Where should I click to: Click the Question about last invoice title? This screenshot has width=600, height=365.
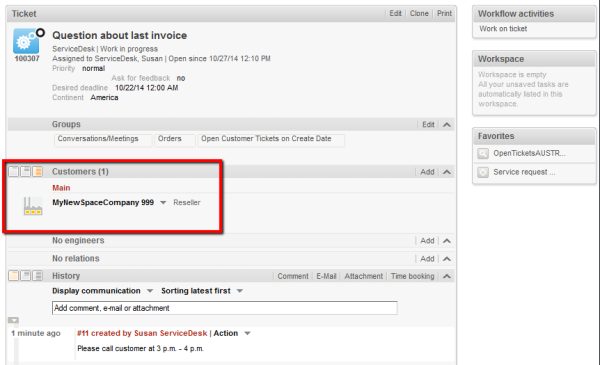119,36
